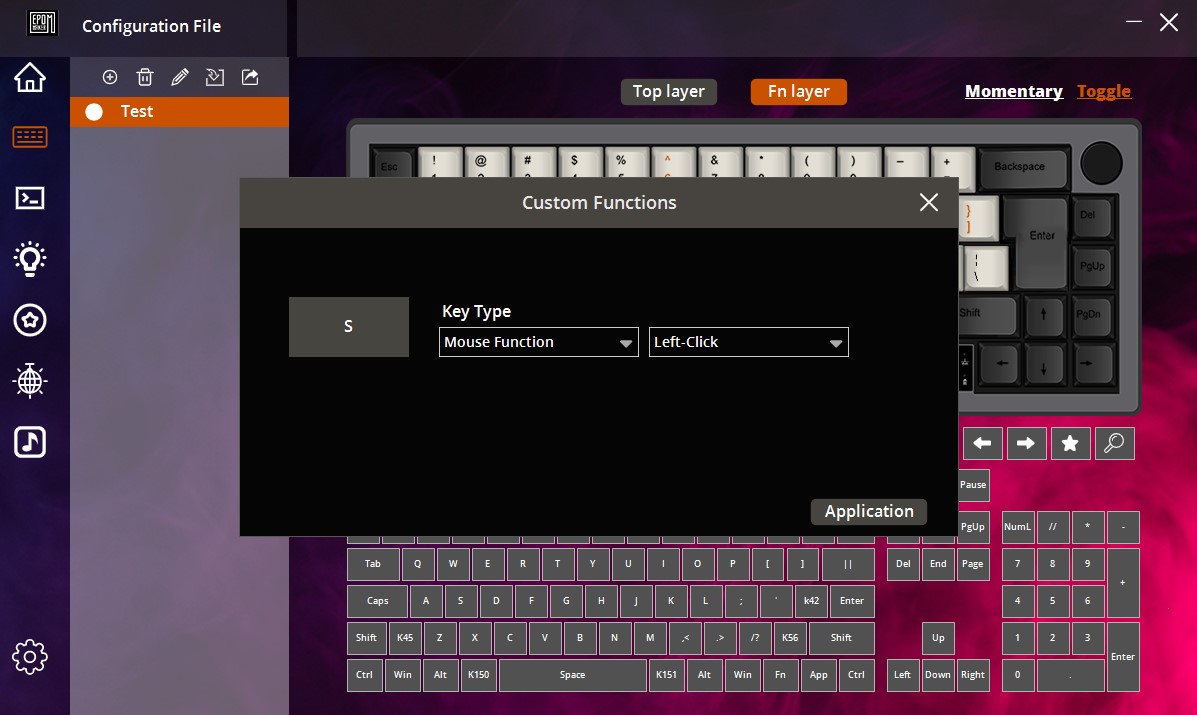
Task: Select Momentary mode
Action: click(x=1013, y=91)
